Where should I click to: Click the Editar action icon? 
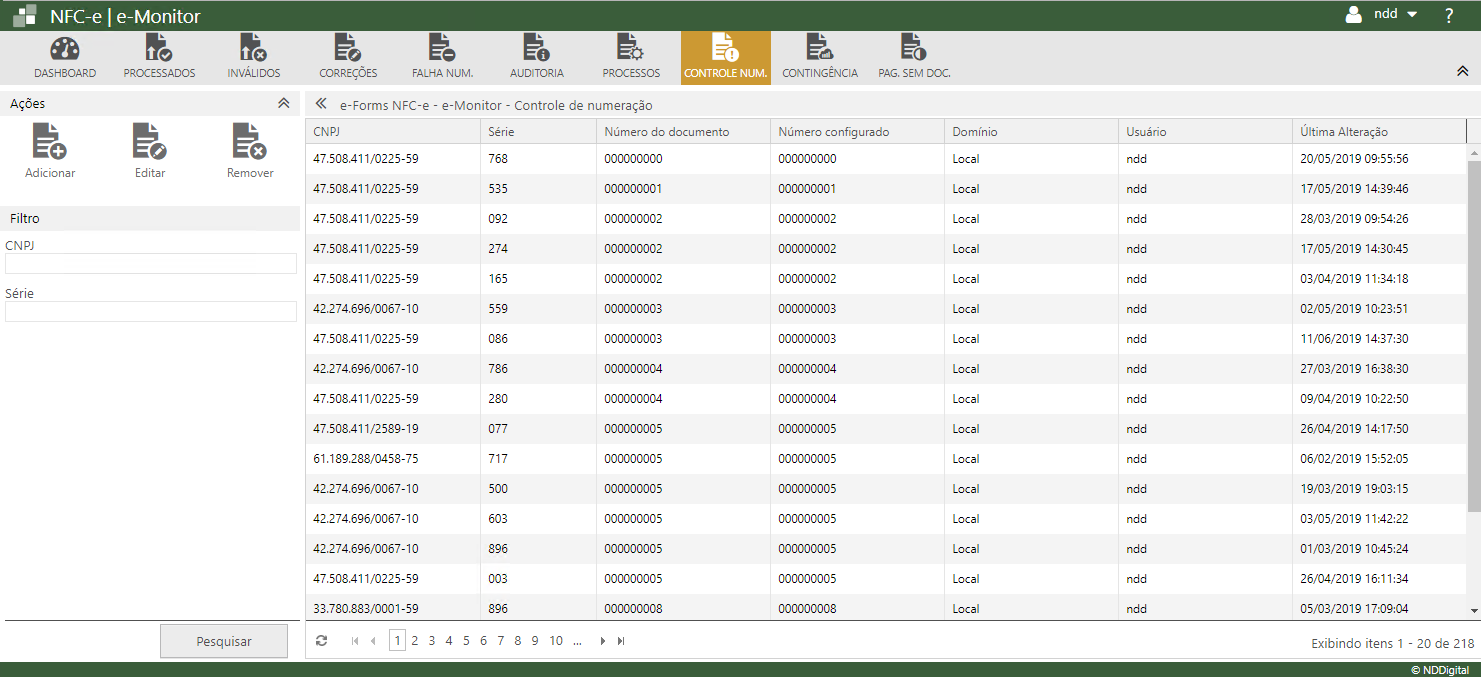pyautogui.click(x=150, y=141)
